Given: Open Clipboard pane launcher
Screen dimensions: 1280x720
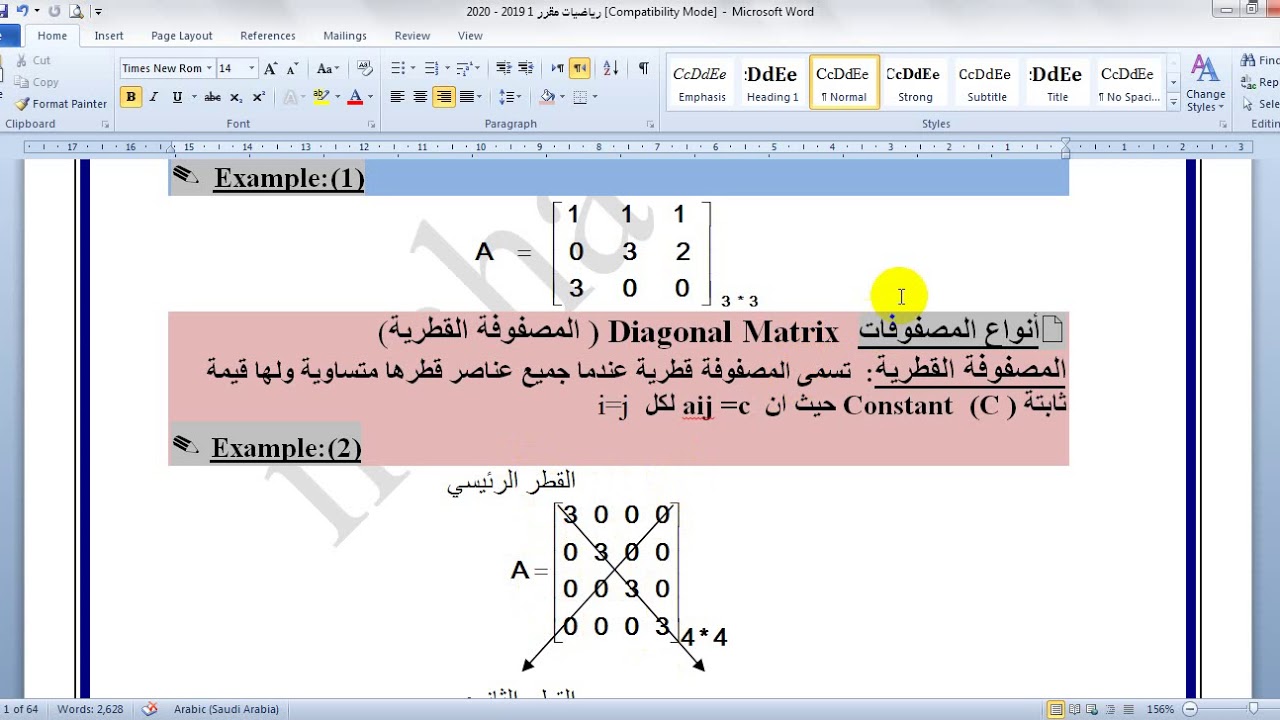Looking at the screenshot, I should coord(105,125).
